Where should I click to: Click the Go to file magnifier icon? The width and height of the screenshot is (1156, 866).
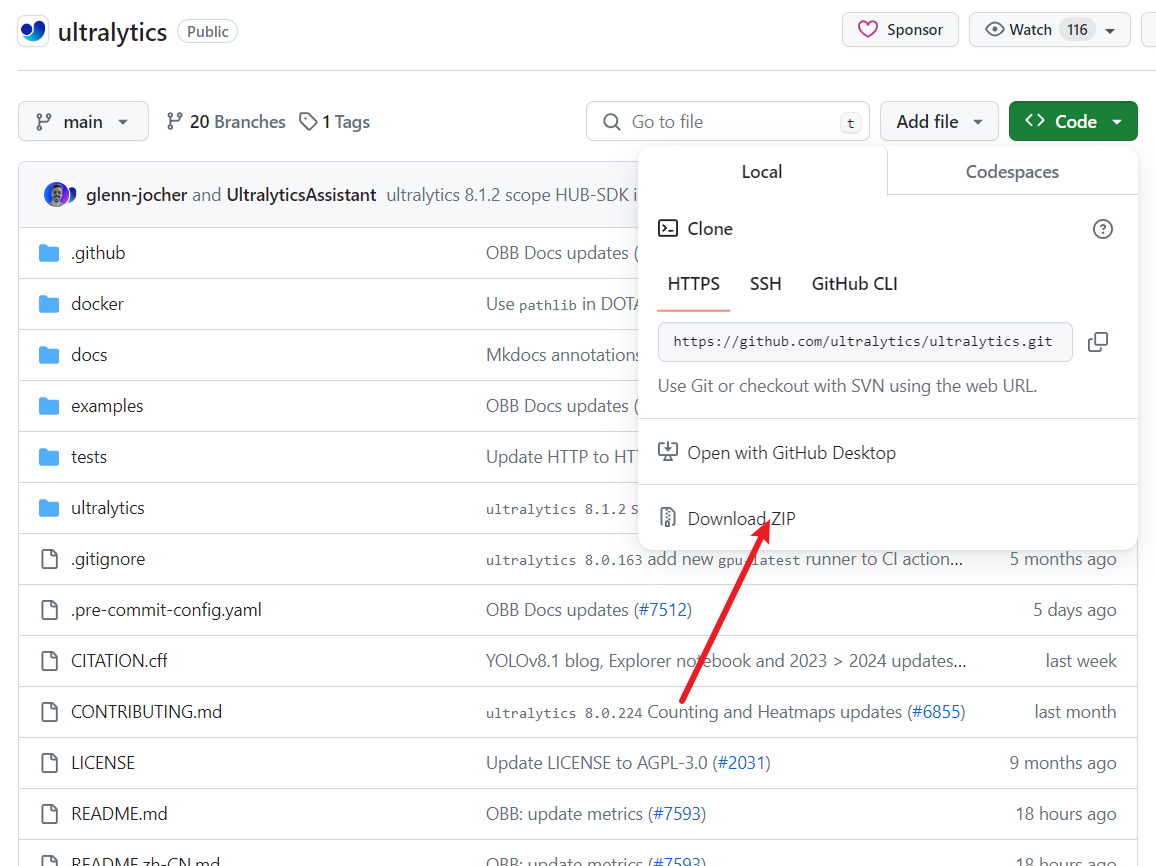point(612,122)
